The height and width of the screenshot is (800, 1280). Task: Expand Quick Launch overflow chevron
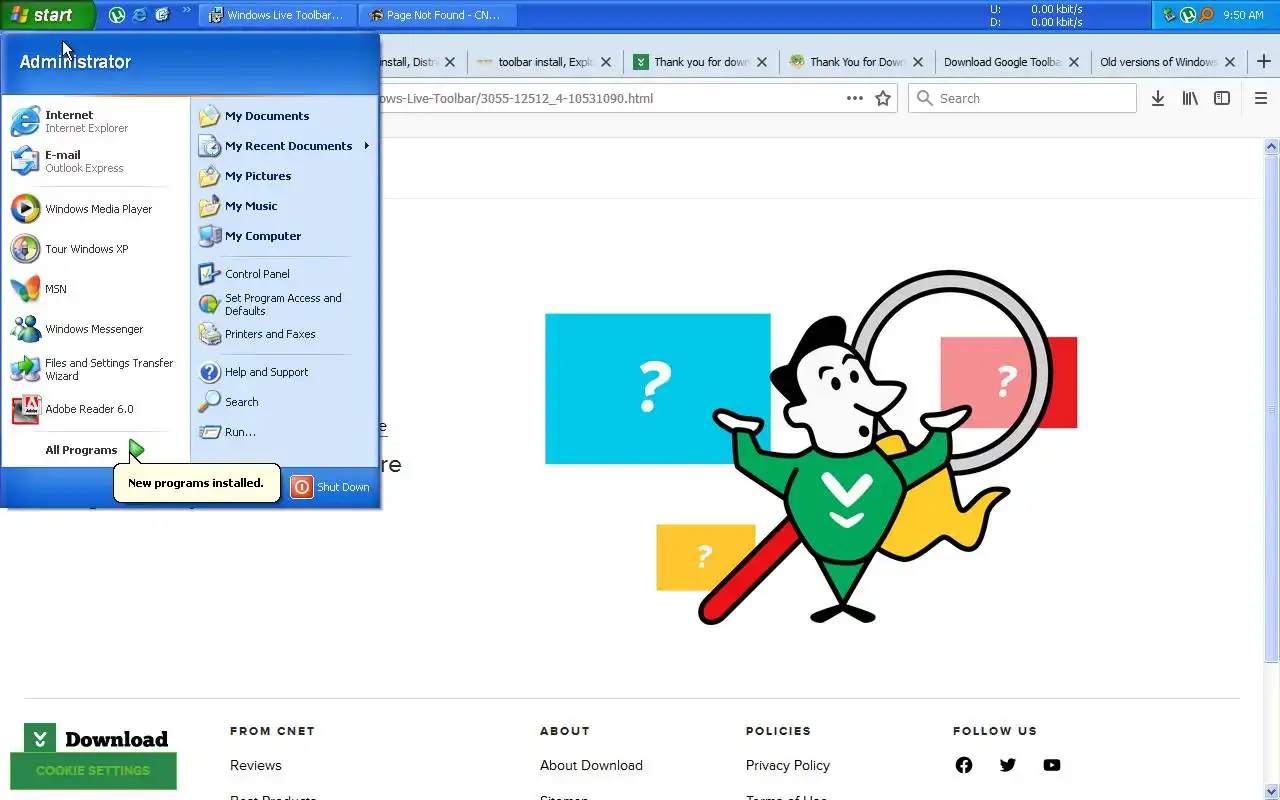(186, 12)
